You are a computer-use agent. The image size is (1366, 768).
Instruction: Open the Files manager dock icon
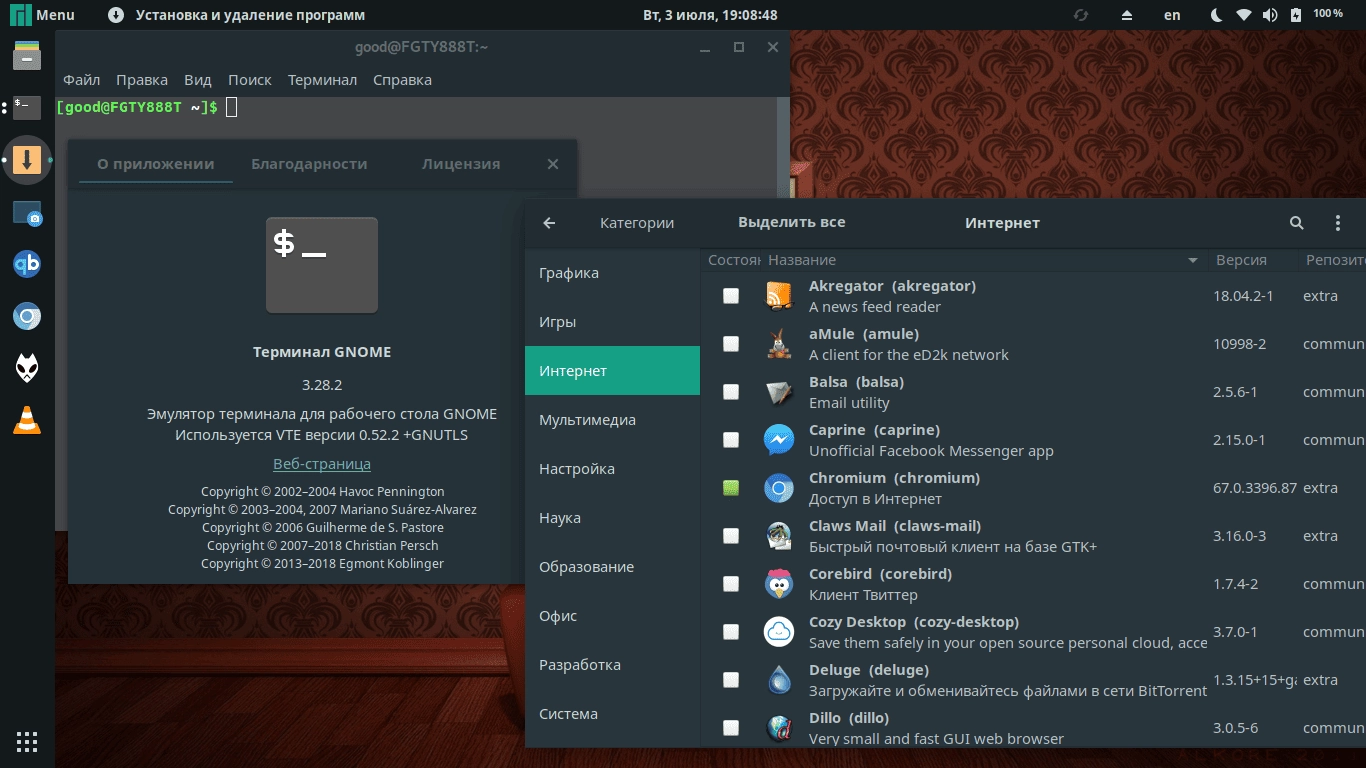27,55
